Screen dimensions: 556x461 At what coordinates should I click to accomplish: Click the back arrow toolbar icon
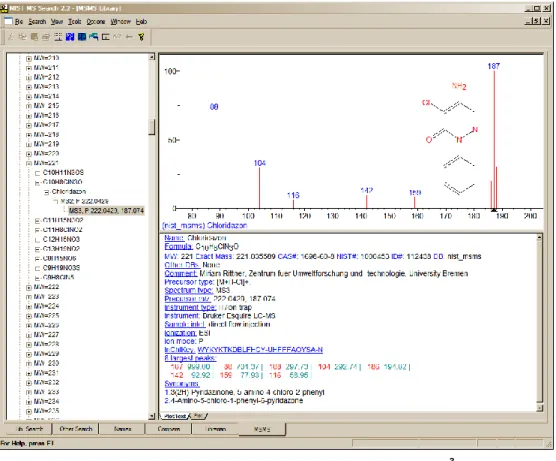[129, 37]
